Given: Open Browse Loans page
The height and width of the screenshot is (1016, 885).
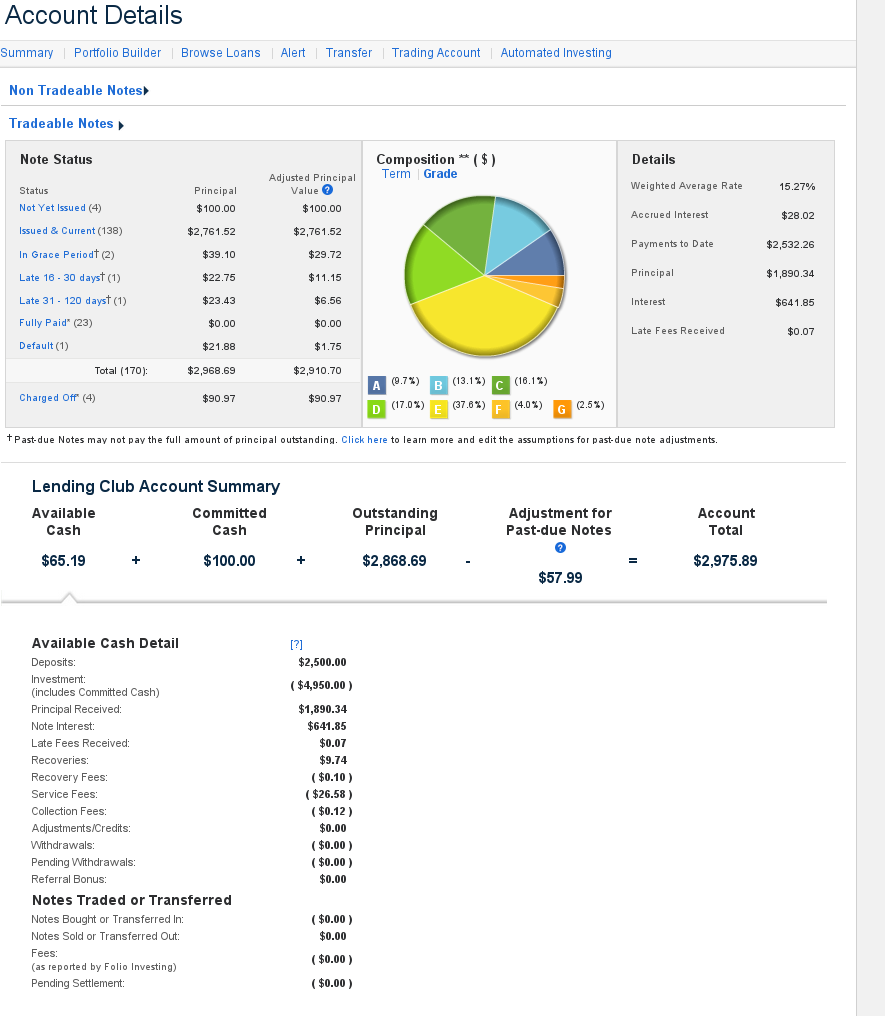Looking at the screenshot, I should [220, 52].
